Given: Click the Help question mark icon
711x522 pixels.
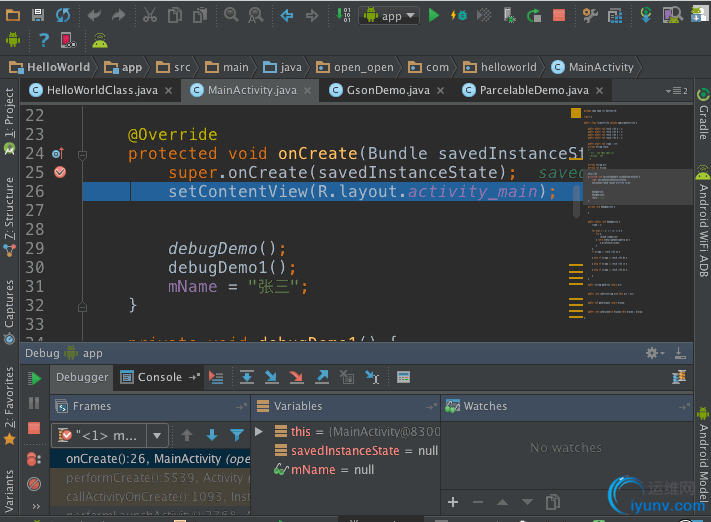Looking at the screenshot, I should tap(44, 40).
